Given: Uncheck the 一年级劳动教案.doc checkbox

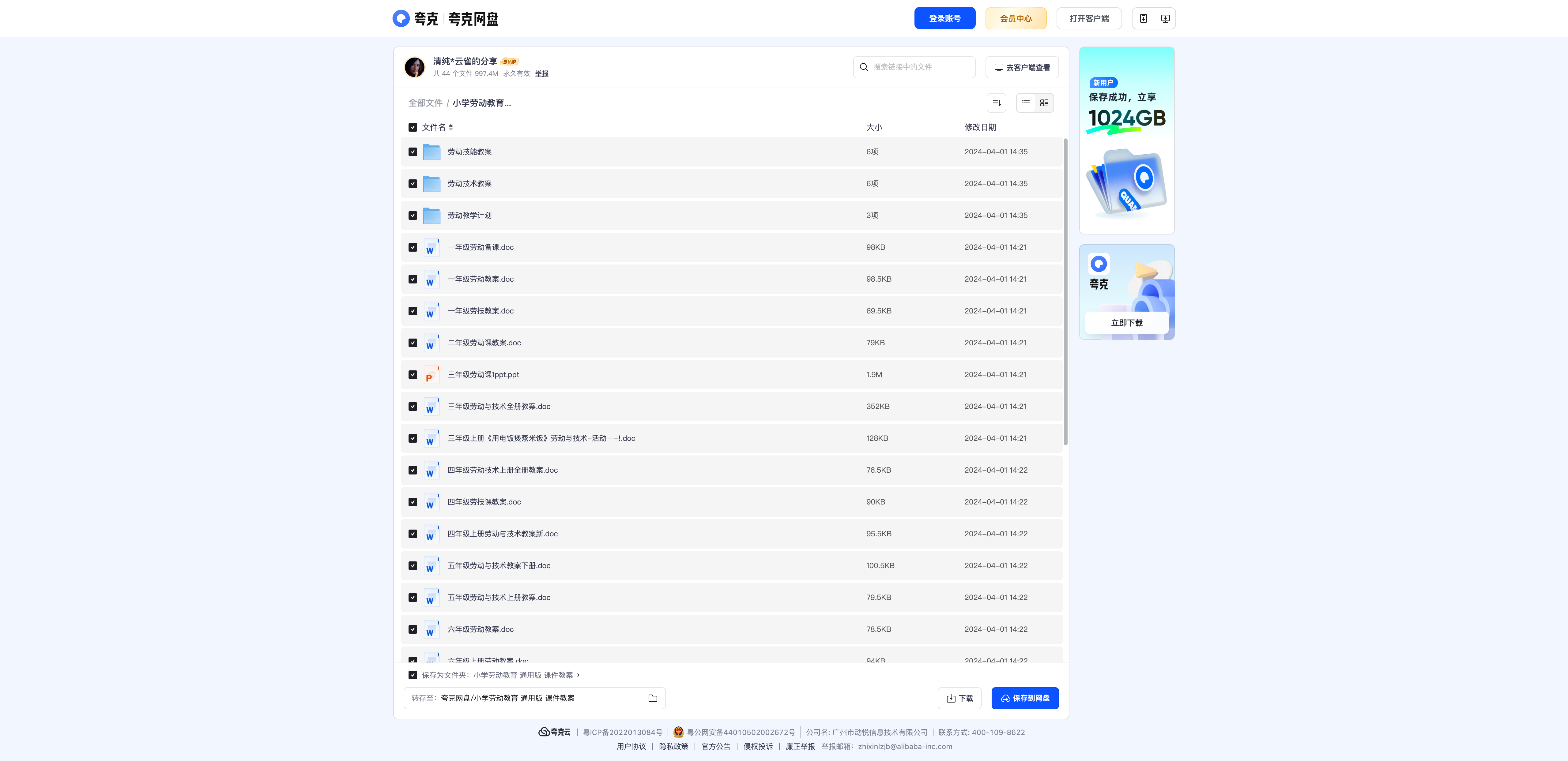Looking at the screenshot, I should [x=413, y=279].
